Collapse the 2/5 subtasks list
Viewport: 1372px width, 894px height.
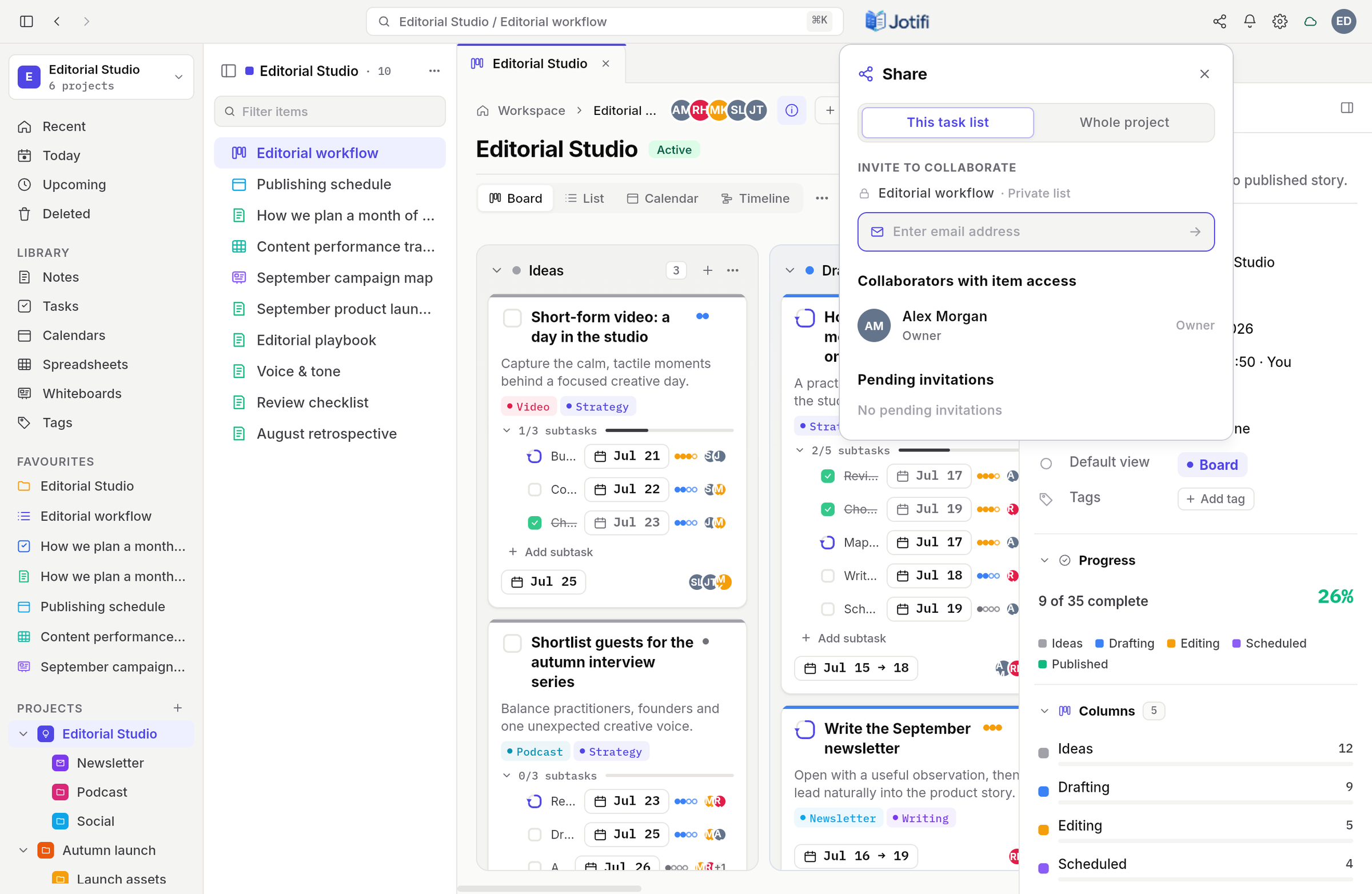(x=800, y=450)
